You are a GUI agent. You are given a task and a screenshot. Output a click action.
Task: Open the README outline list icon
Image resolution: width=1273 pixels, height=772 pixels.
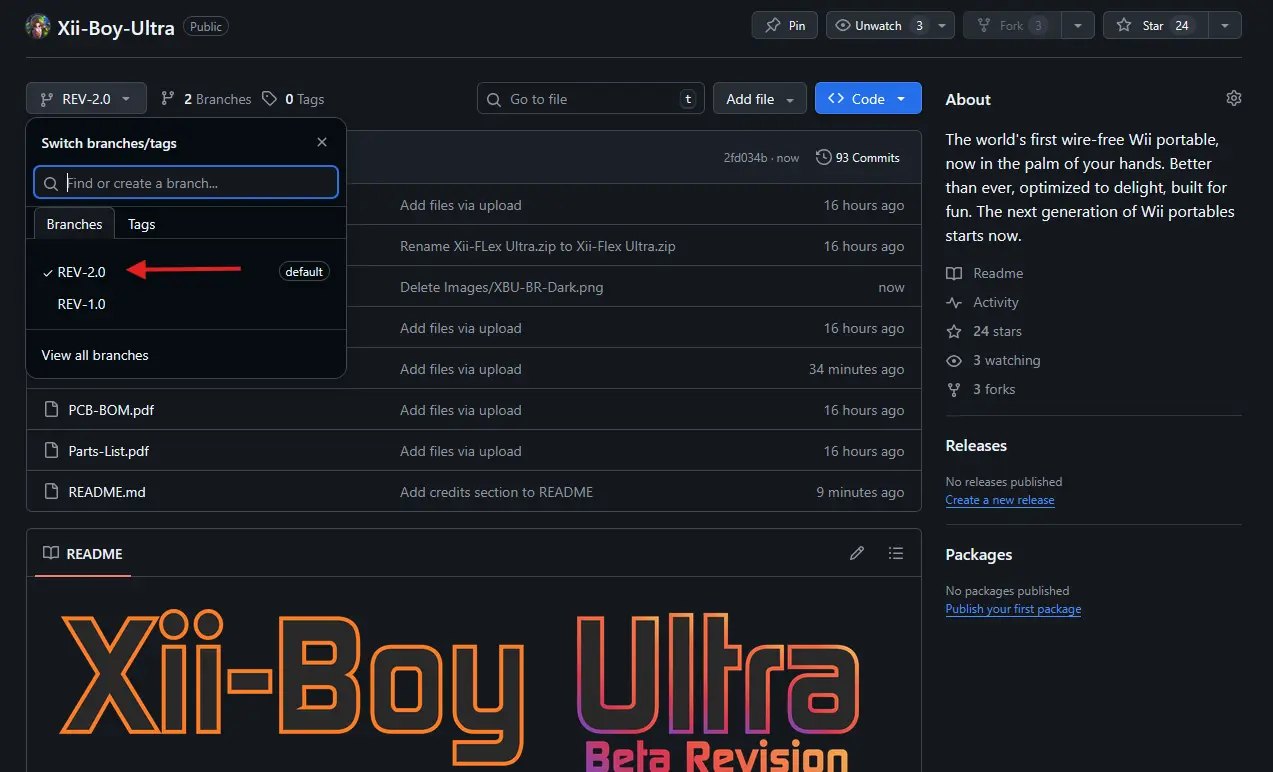point(896,553)
